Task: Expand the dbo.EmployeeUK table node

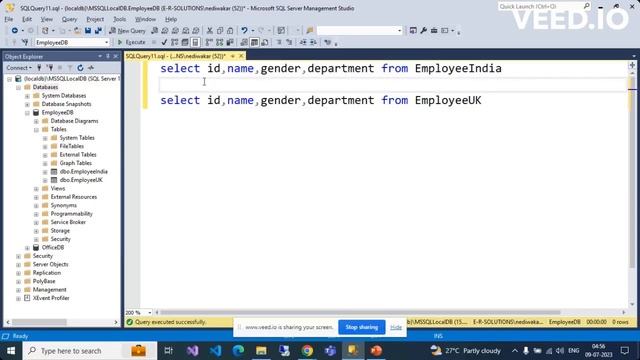Action: click(x=45, y=180)
